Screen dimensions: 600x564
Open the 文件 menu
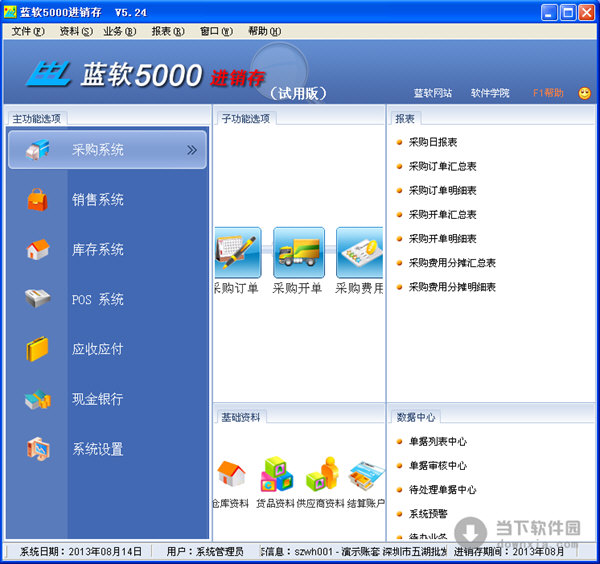[27, 31]
